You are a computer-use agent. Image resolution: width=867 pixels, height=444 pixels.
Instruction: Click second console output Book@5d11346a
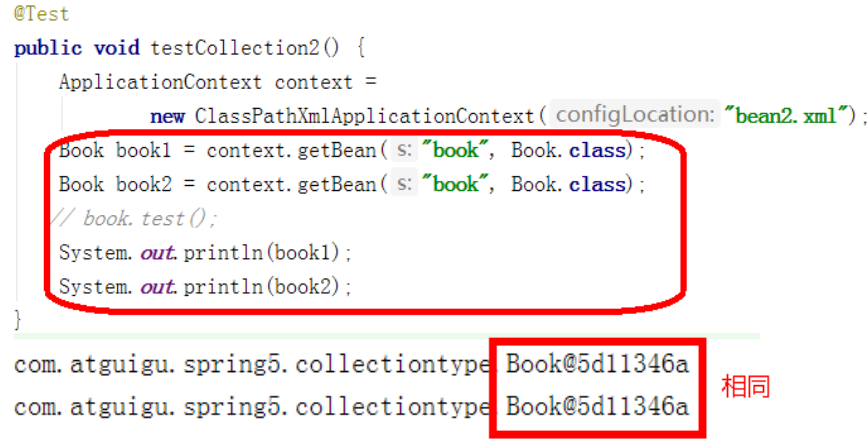[x=597, y=406]
